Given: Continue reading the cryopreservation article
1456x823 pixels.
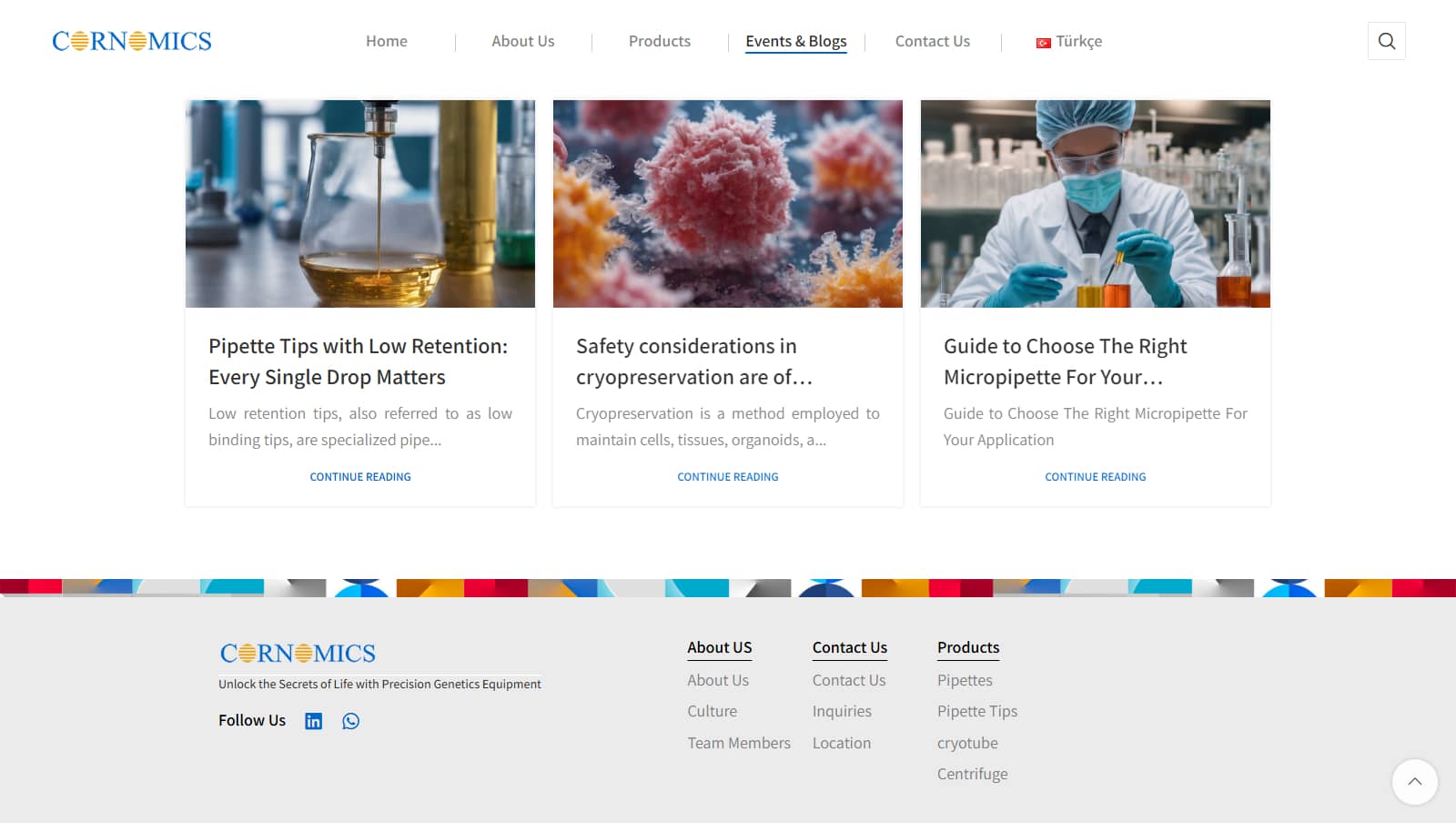Looking at the screenshot, I should [728, 476].
